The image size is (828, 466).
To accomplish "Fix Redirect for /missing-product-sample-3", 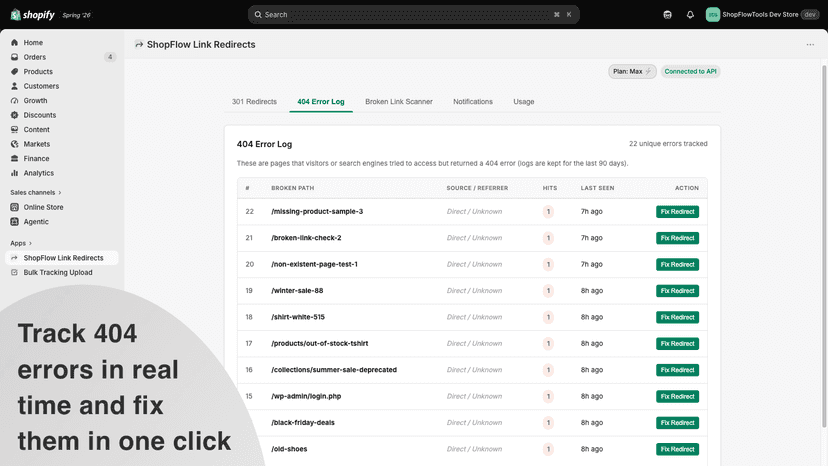I will 678,211.
